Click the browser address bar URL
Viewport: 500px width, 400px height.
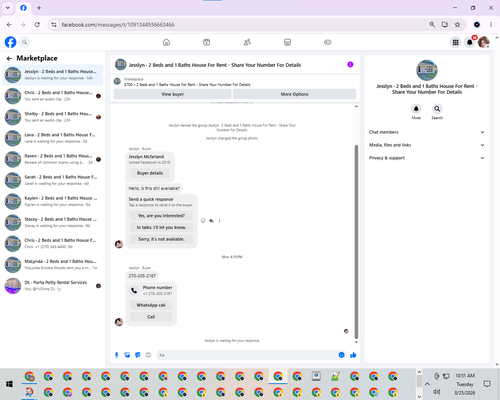118,25
